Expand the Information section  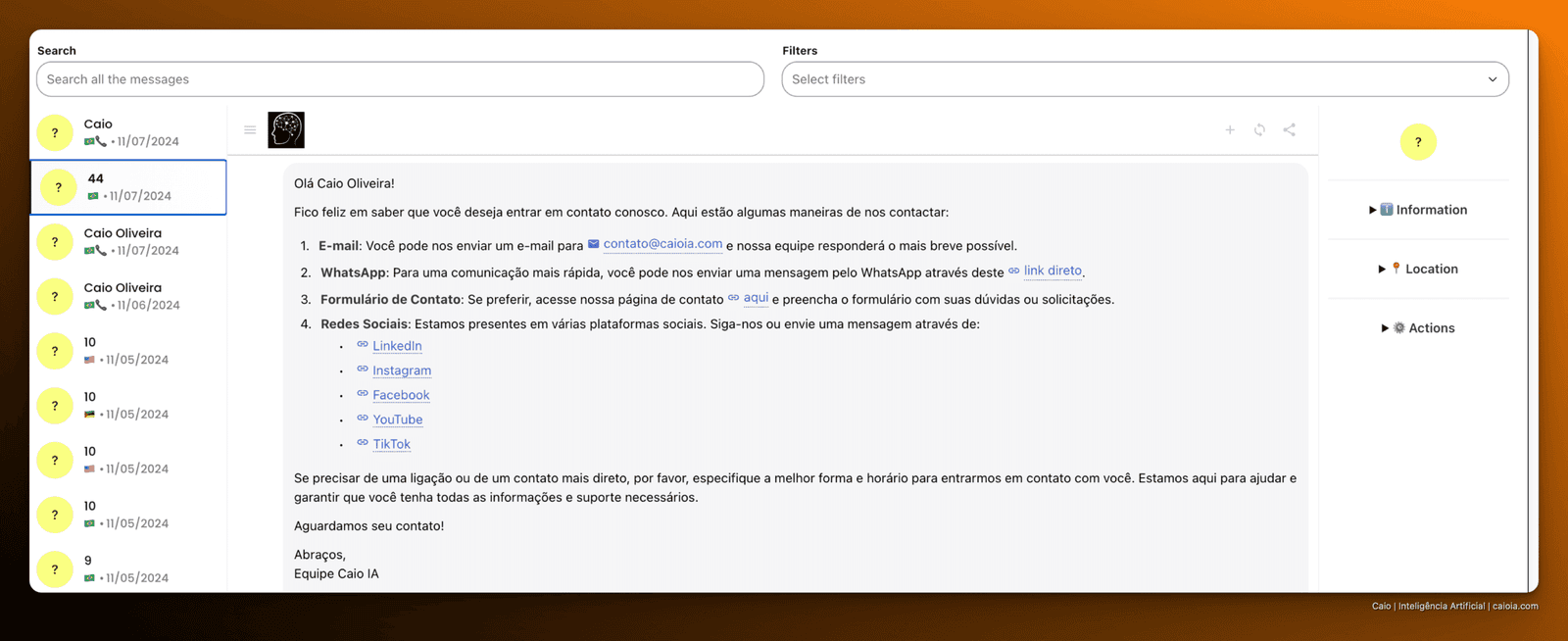point(1418,210)
